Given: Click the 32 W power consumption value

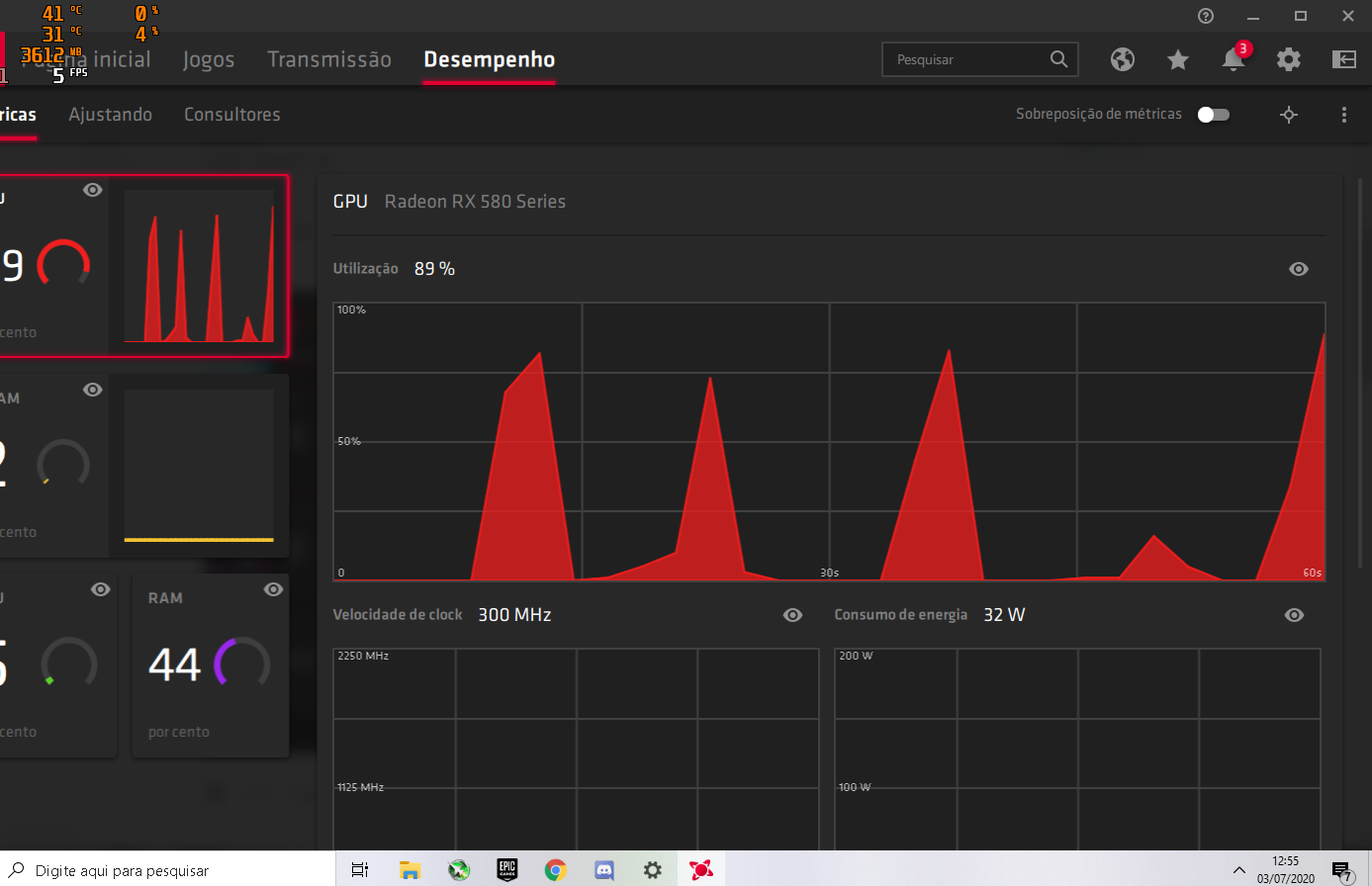Looking at the screenshot, I should pos(1004,615).
